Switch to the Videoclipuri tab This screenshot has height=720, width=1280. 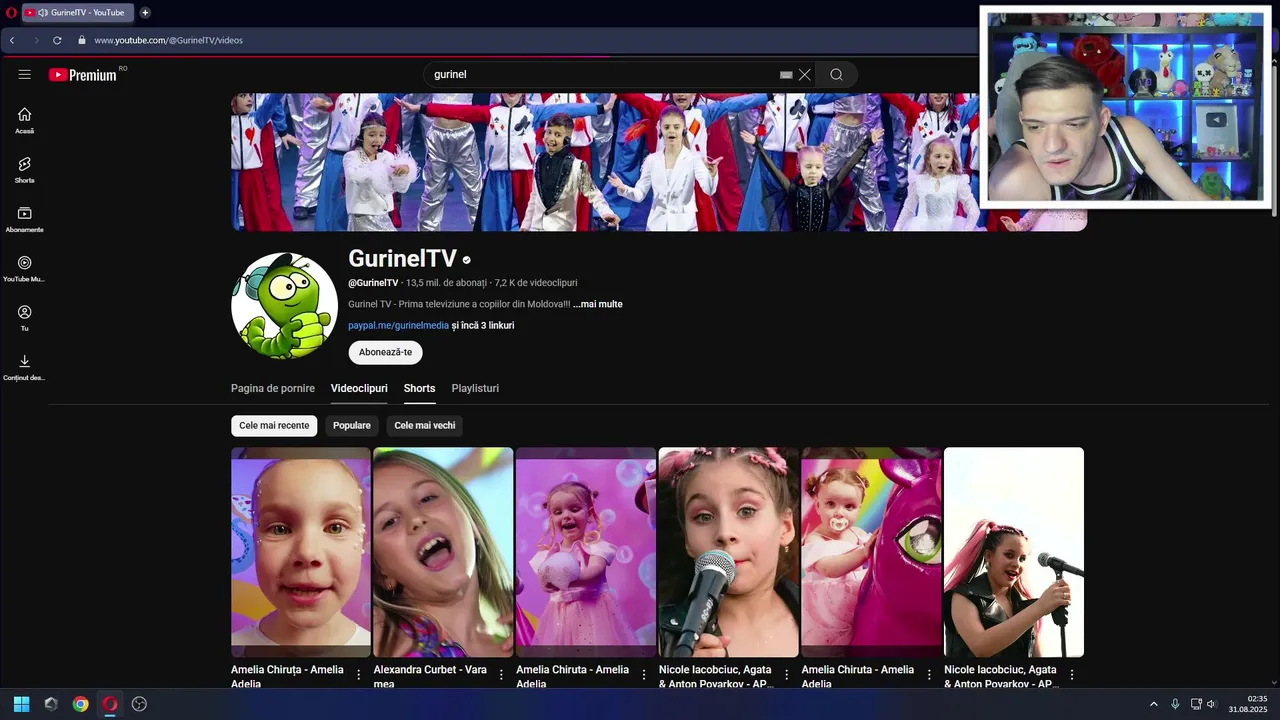(359, 388)
